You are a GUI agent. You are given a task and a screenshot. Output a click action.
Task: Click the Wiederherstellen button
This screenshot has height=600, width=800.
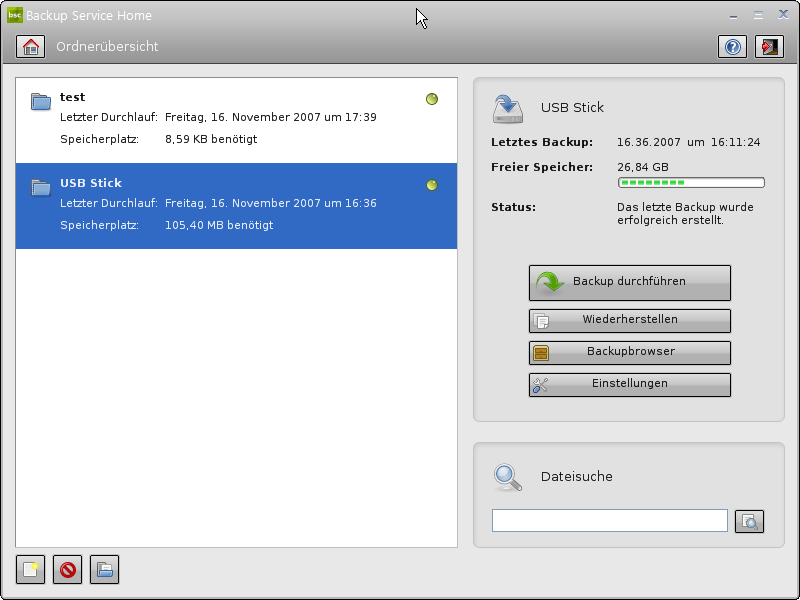click(x=629, y=320)
